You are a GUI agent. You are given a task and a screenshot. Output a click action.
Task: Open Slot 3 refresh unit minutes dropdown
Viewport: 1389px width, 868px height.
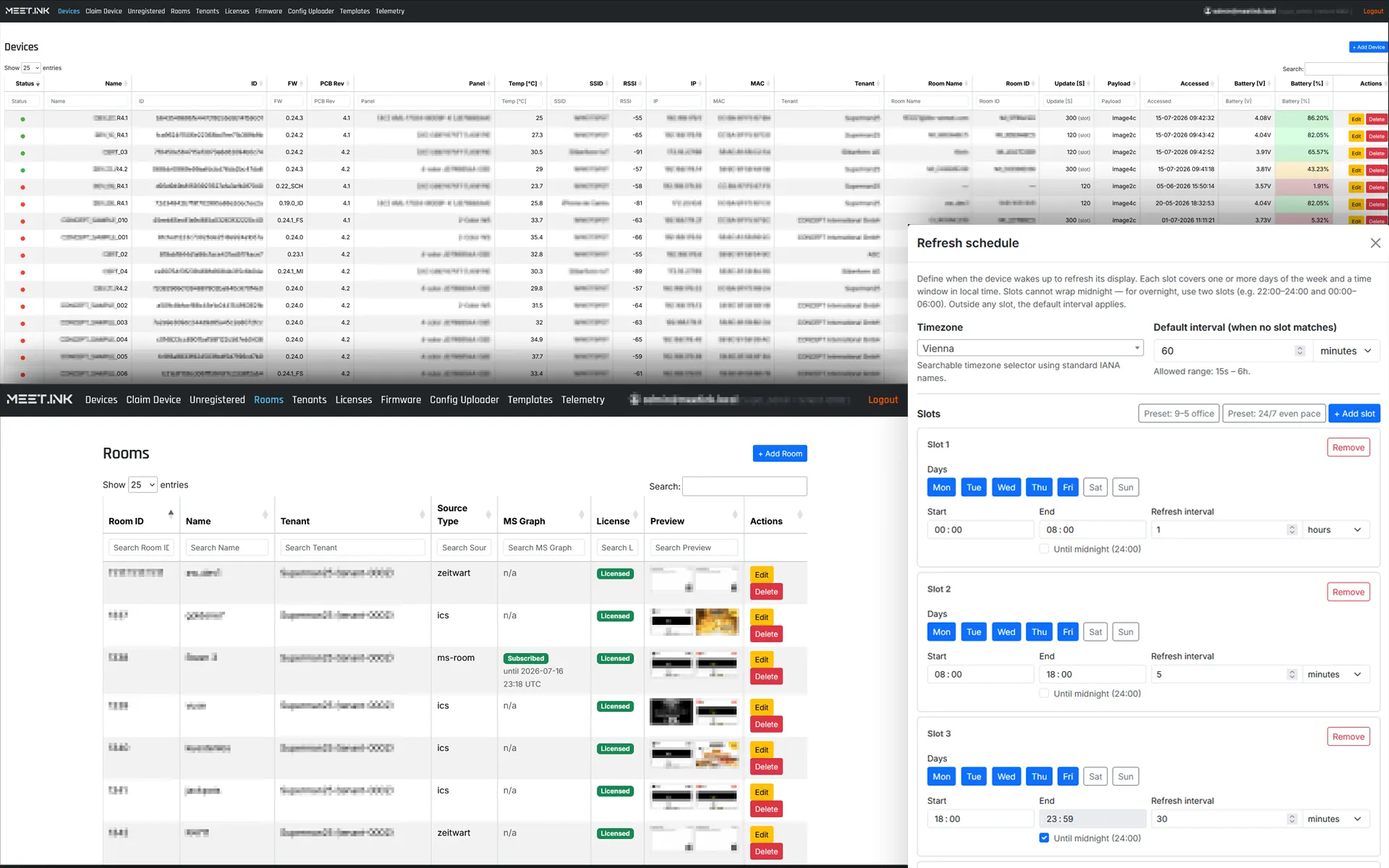tap(1335, 820)
